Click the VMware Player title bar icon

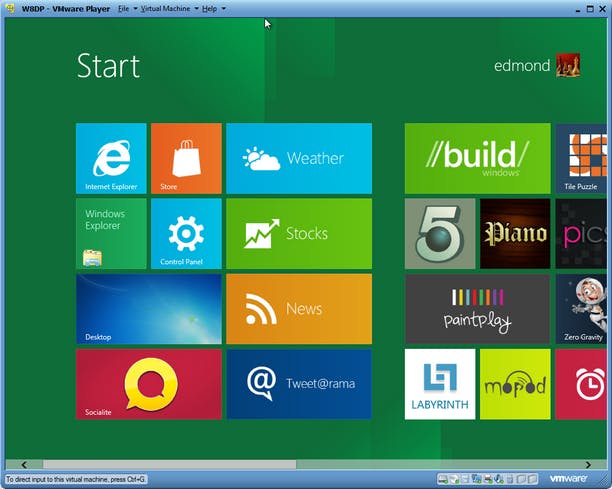11,9
